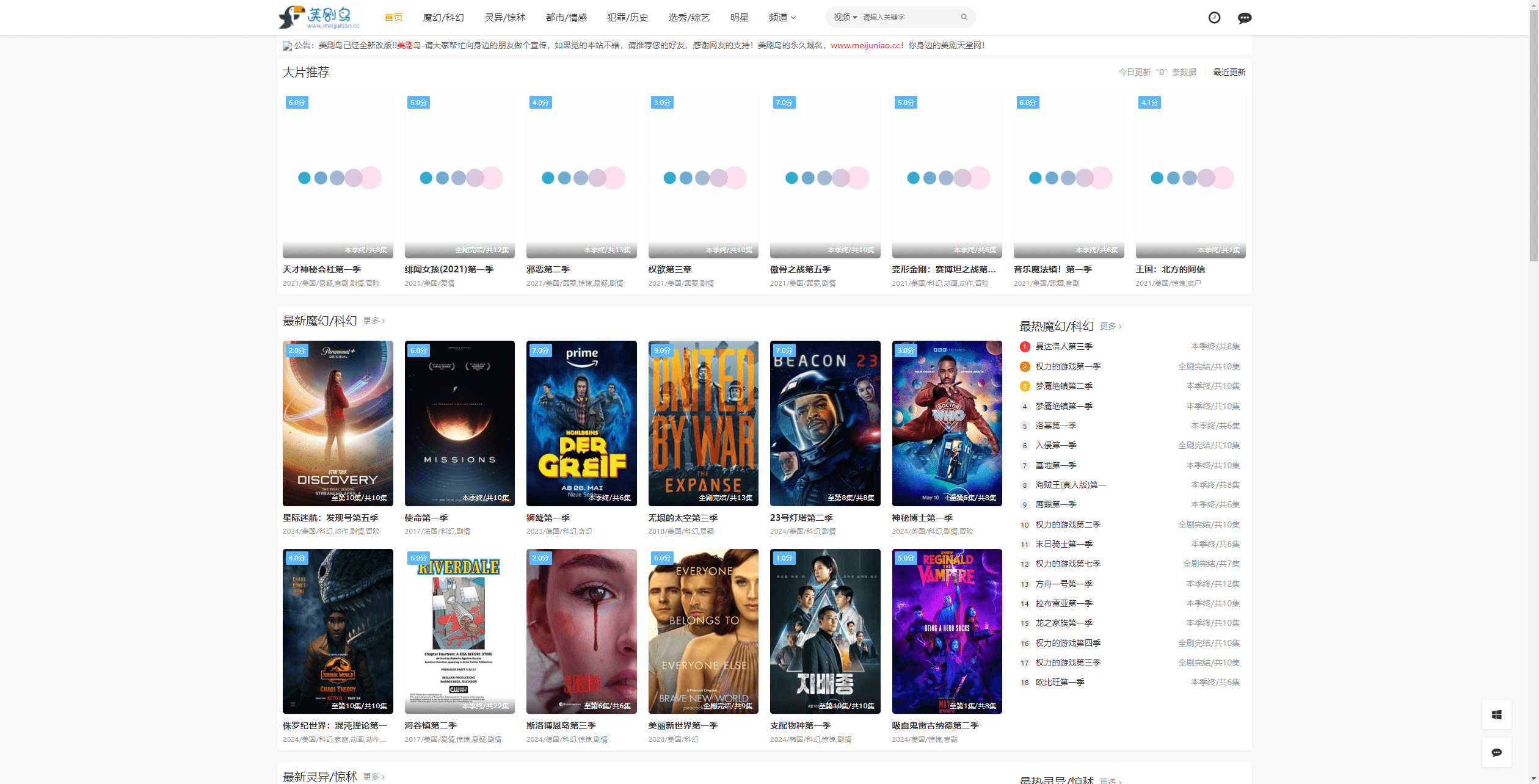1539x784 pixels.
Task: Open the 灵异/惊悚 category
Action: (504, 17)
